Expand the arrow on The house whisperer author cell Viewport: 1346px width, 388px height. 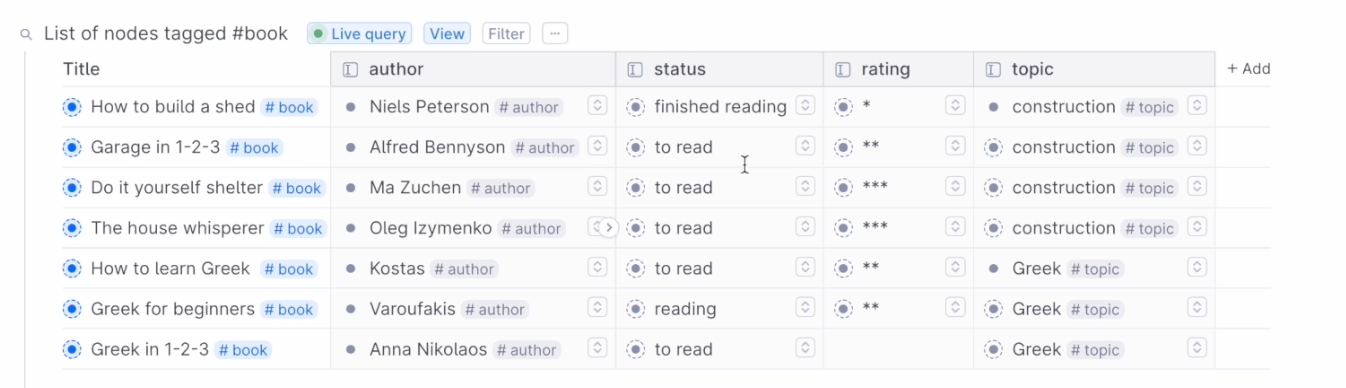click(x=609, y=228)
